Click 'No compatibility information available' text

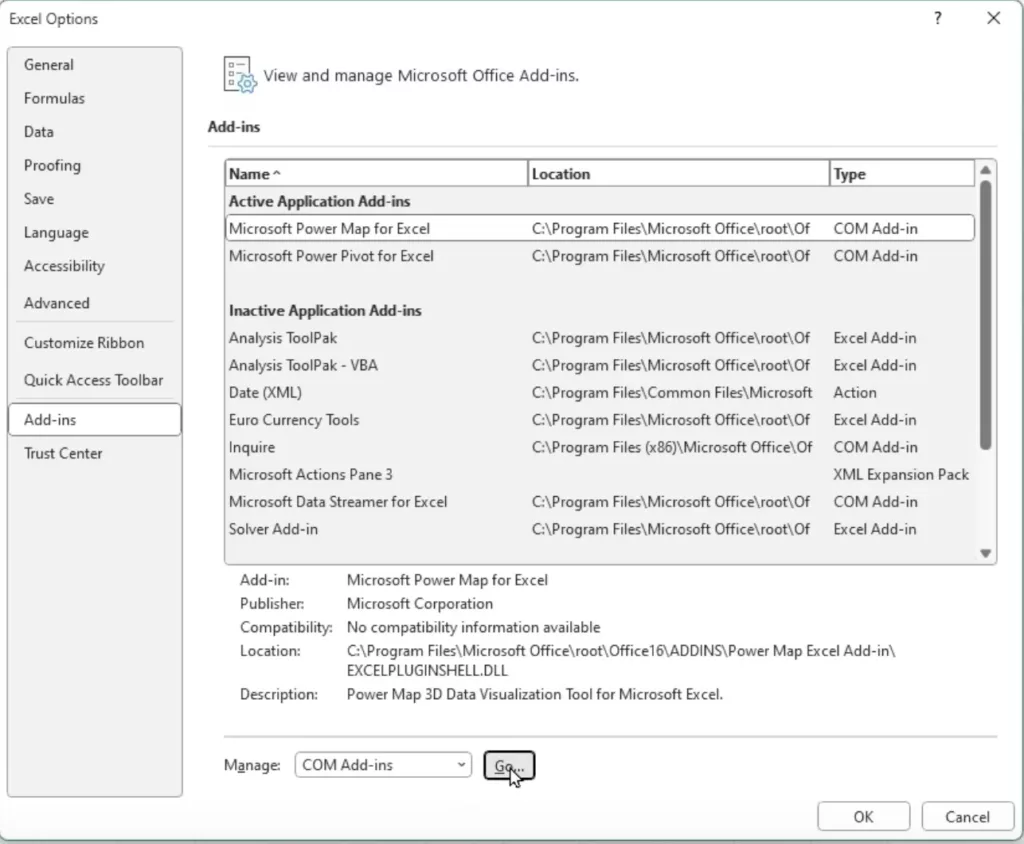473,627
